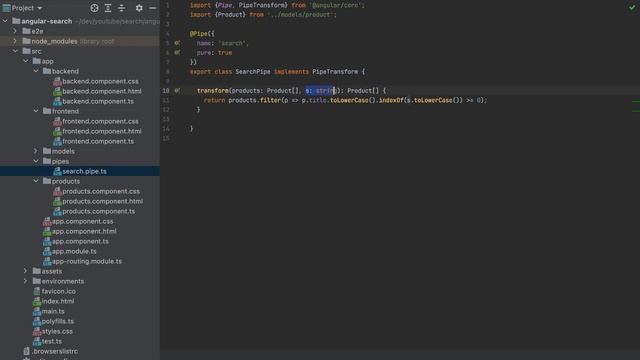Select app.component.css file
Screen dimensions: 640x360
tap(82, 221)
